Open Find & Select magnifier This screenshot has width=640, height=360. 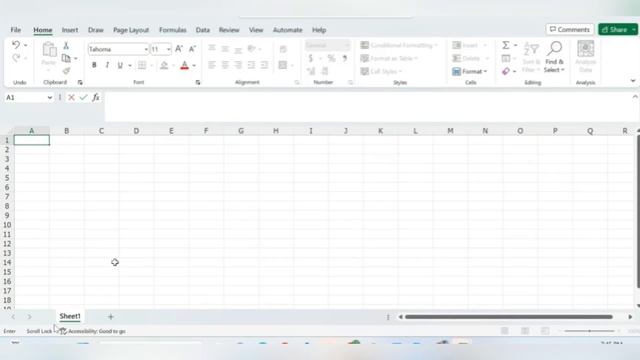[x=554, y=57]
